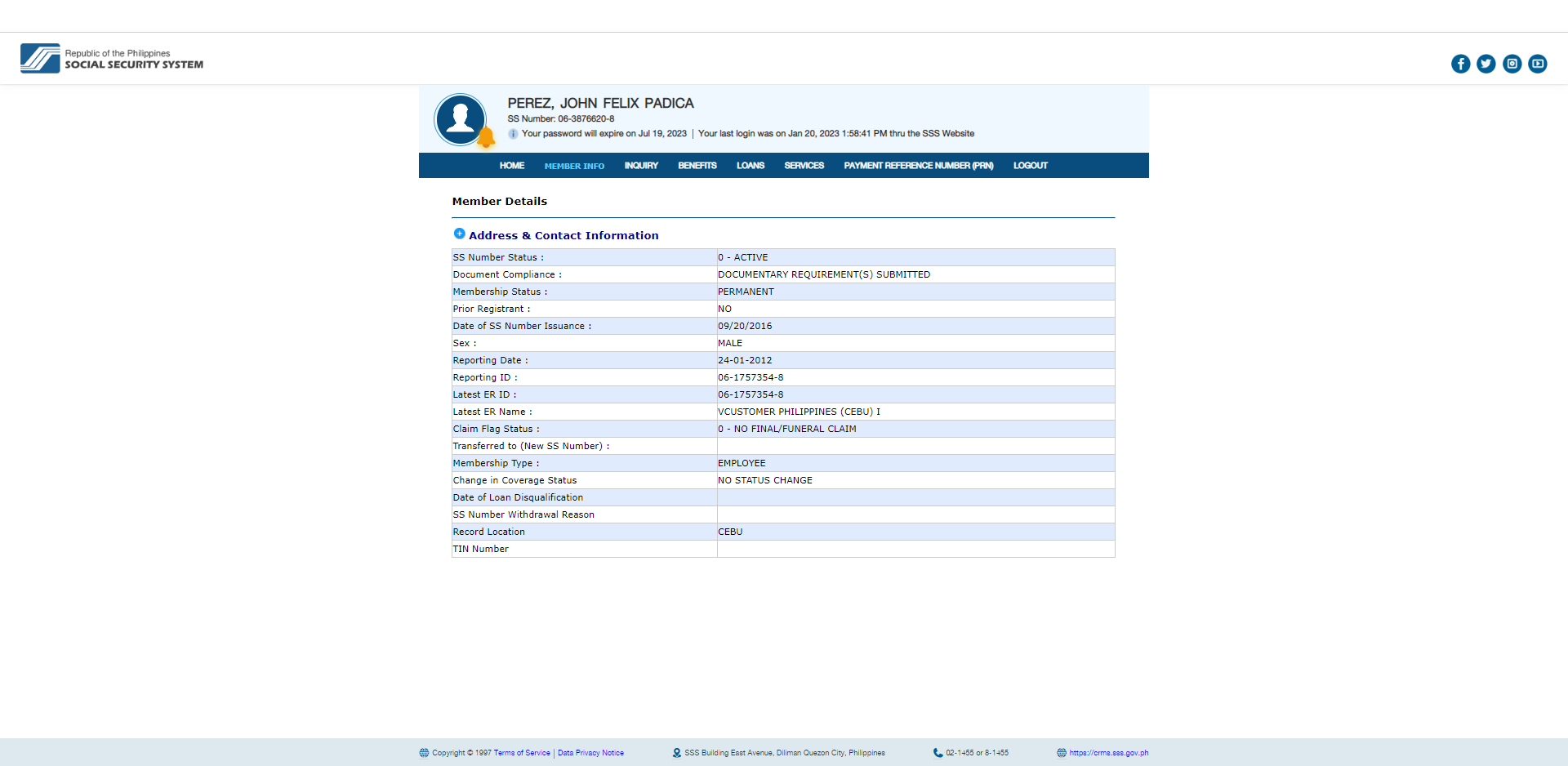This screenshot has height=766, width=1568.
Task: Open the SSS Facebook page icon
Action: pyautogui.click(x=1460, y=64)
